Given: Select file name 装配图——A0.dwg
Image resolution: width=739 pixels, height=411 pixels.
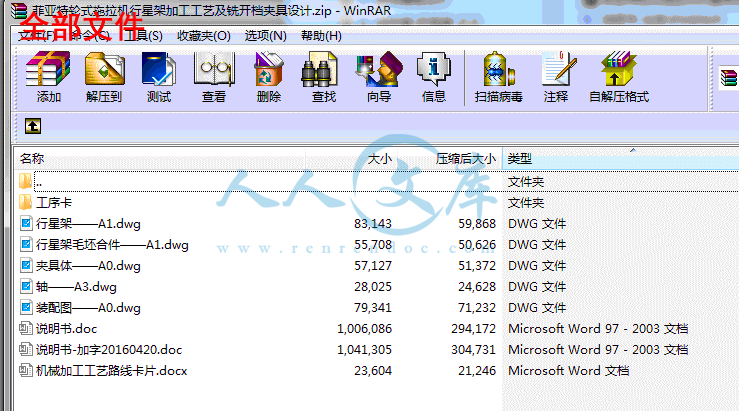Looking at the screenshot, I should pyautogui.click(x=88, y=308).
